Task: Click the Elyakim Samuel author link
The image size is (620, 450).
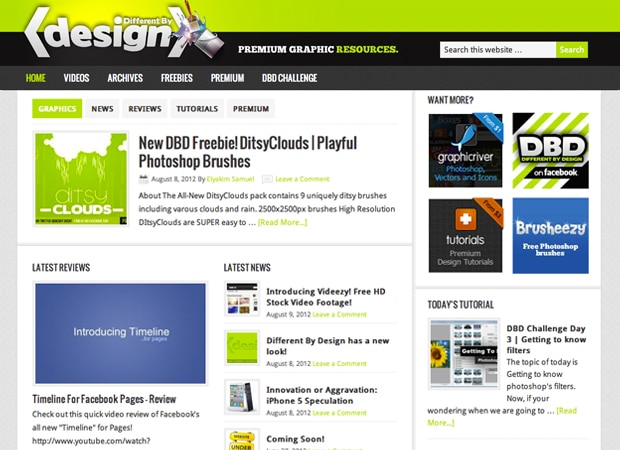Action: point(231,179)
